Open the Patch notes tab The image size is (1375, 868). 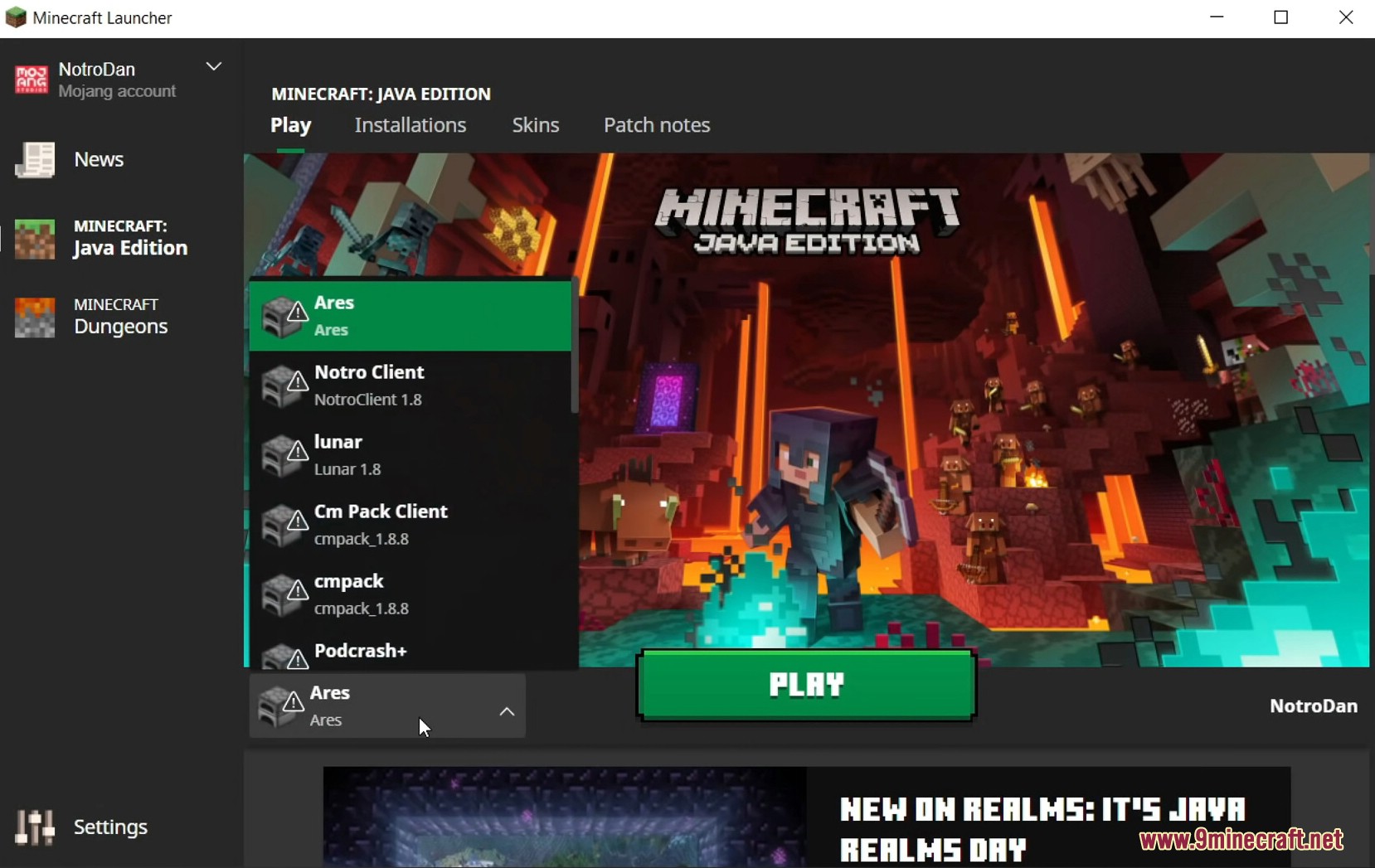(657, 125)
